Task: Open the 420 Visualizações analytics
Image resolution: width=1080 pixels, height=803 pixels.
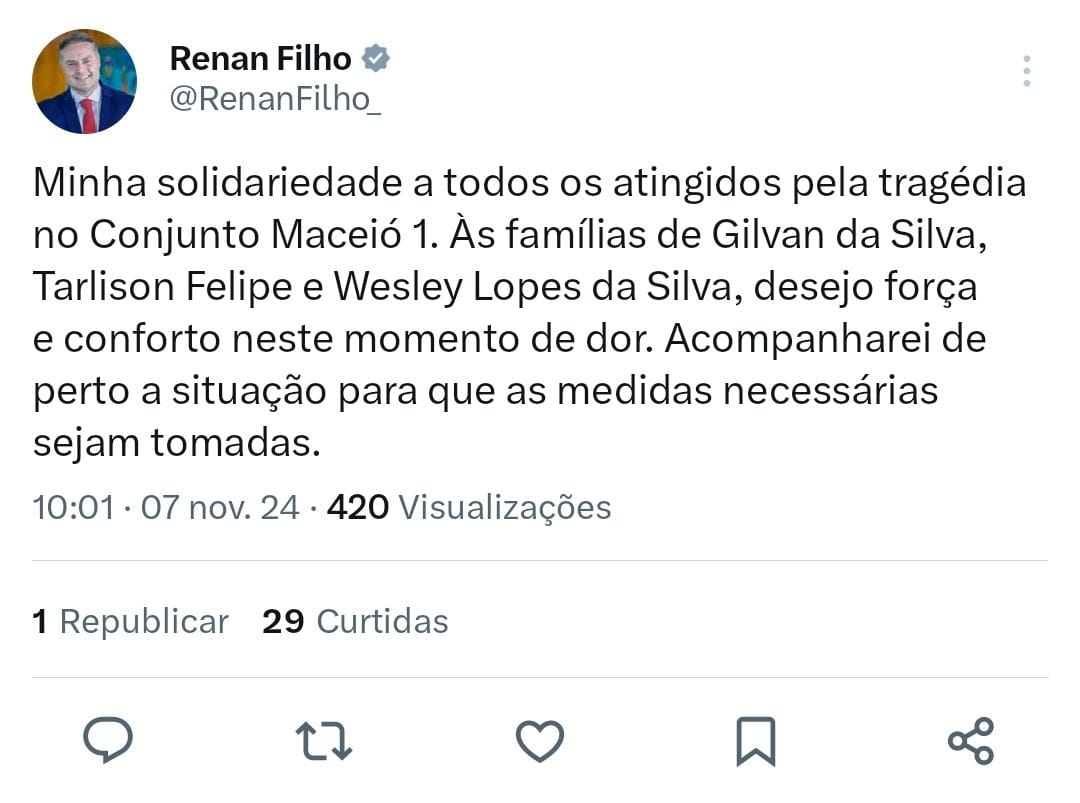Action: pos(469,507)
